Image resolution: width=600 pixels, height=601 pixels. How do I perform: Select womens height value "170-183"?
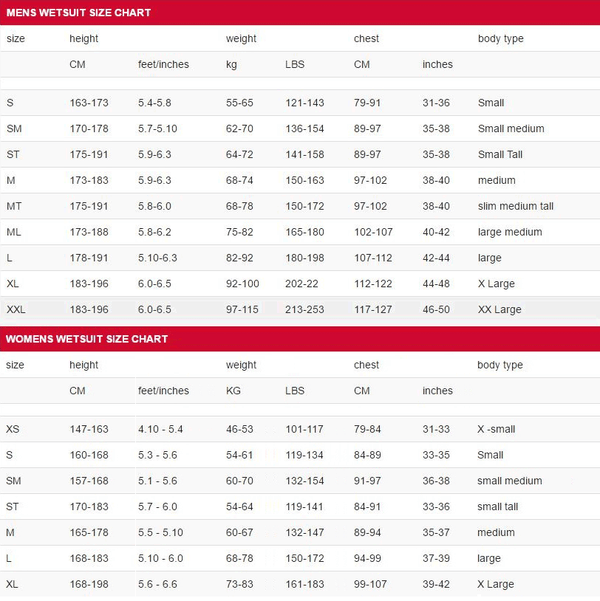89,507
